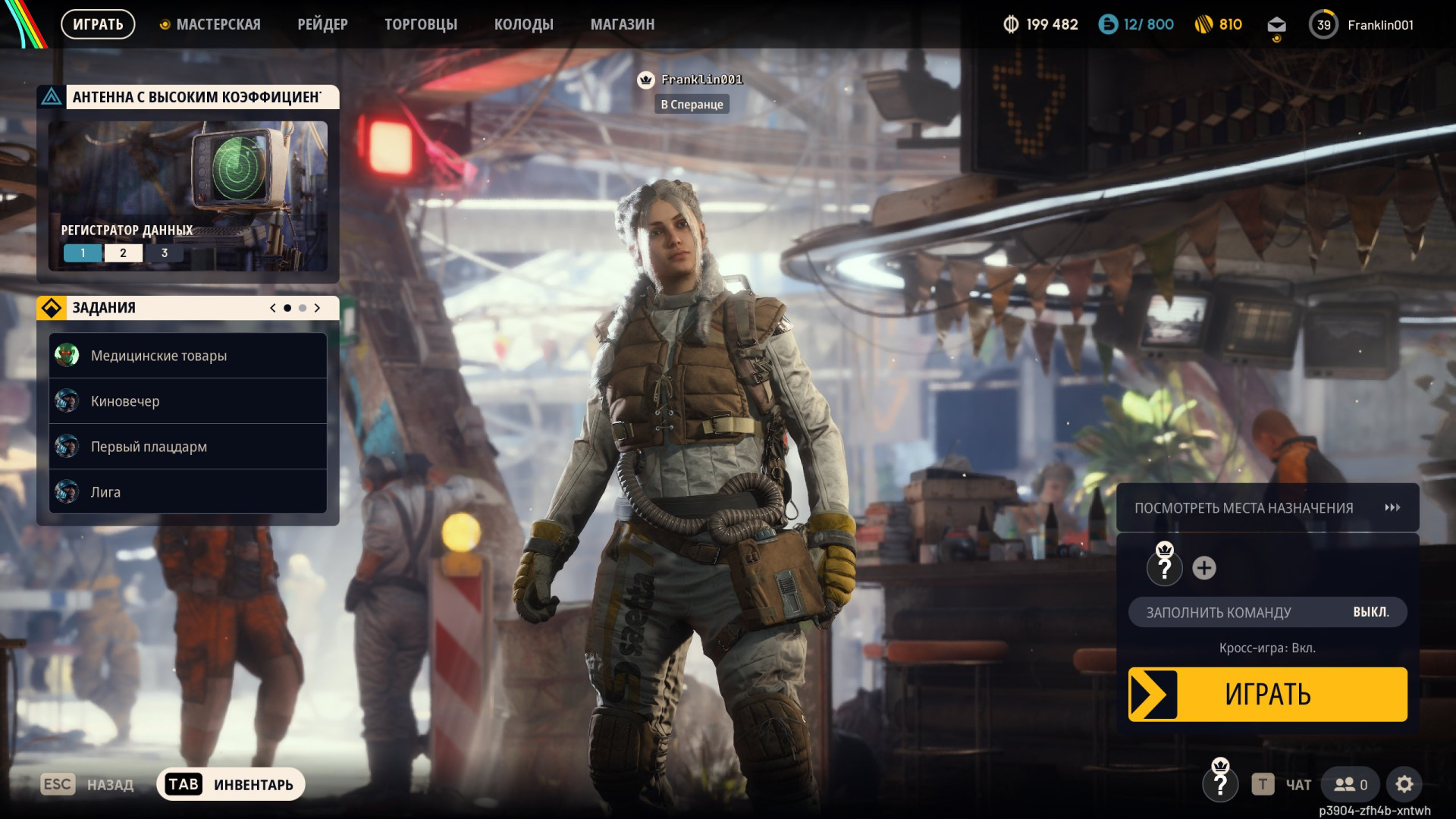Open the friends list icon showing 0
1456x819 pixels.
1351,784
